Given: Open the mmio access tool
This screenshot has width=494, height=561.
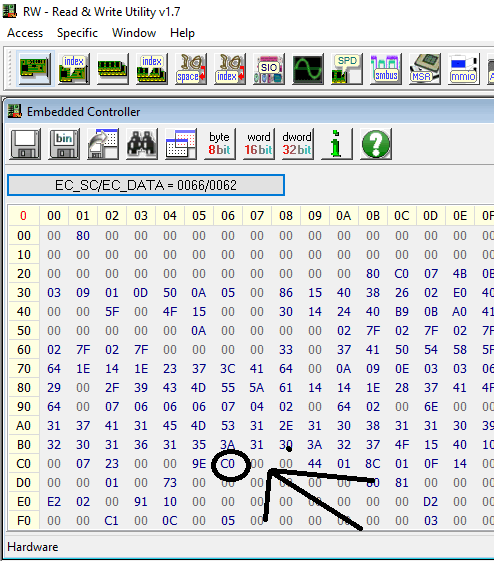Looking at the screenshot, I should coord(464,69).
